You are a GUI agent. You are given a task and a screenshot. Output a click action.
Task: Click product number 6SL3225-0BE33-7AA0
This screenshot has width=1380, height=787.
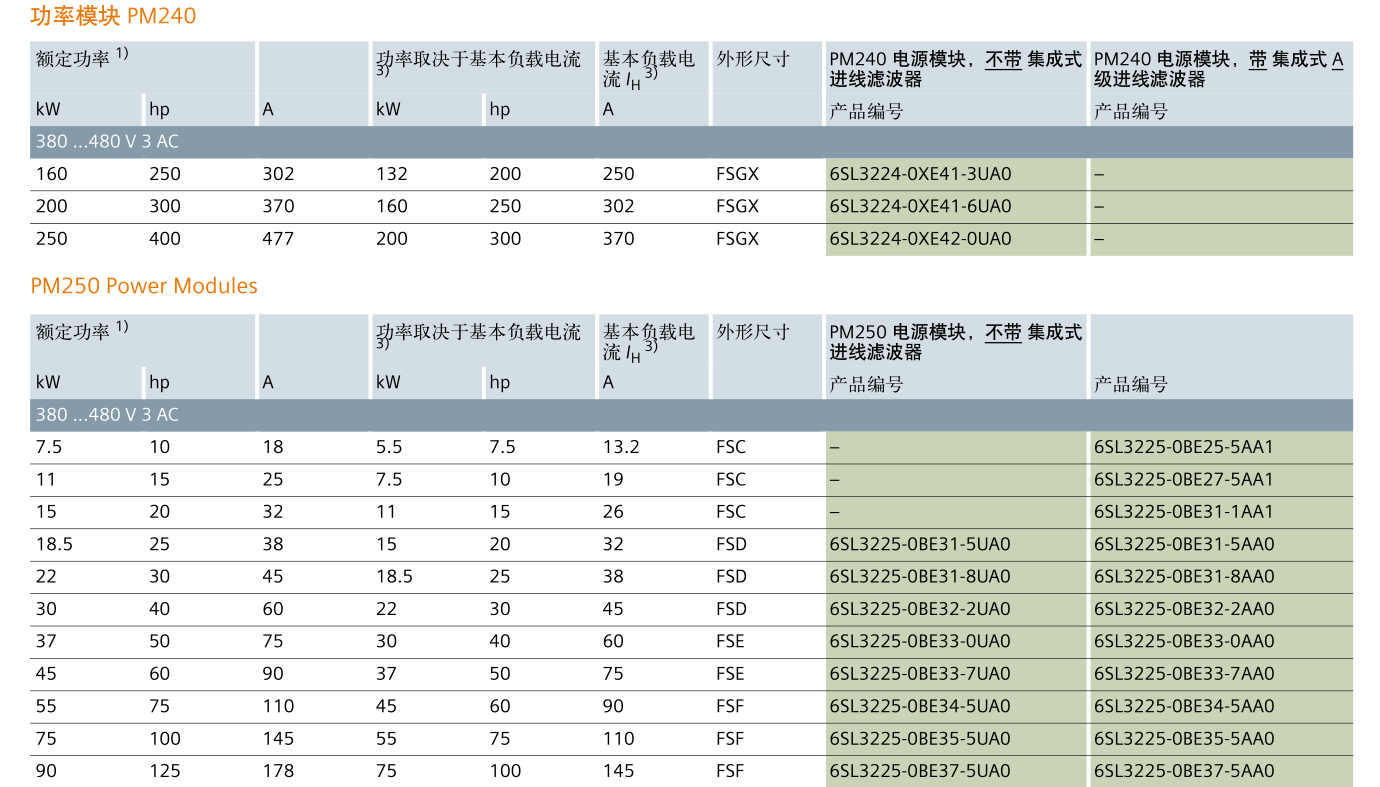click(1184, 673)
